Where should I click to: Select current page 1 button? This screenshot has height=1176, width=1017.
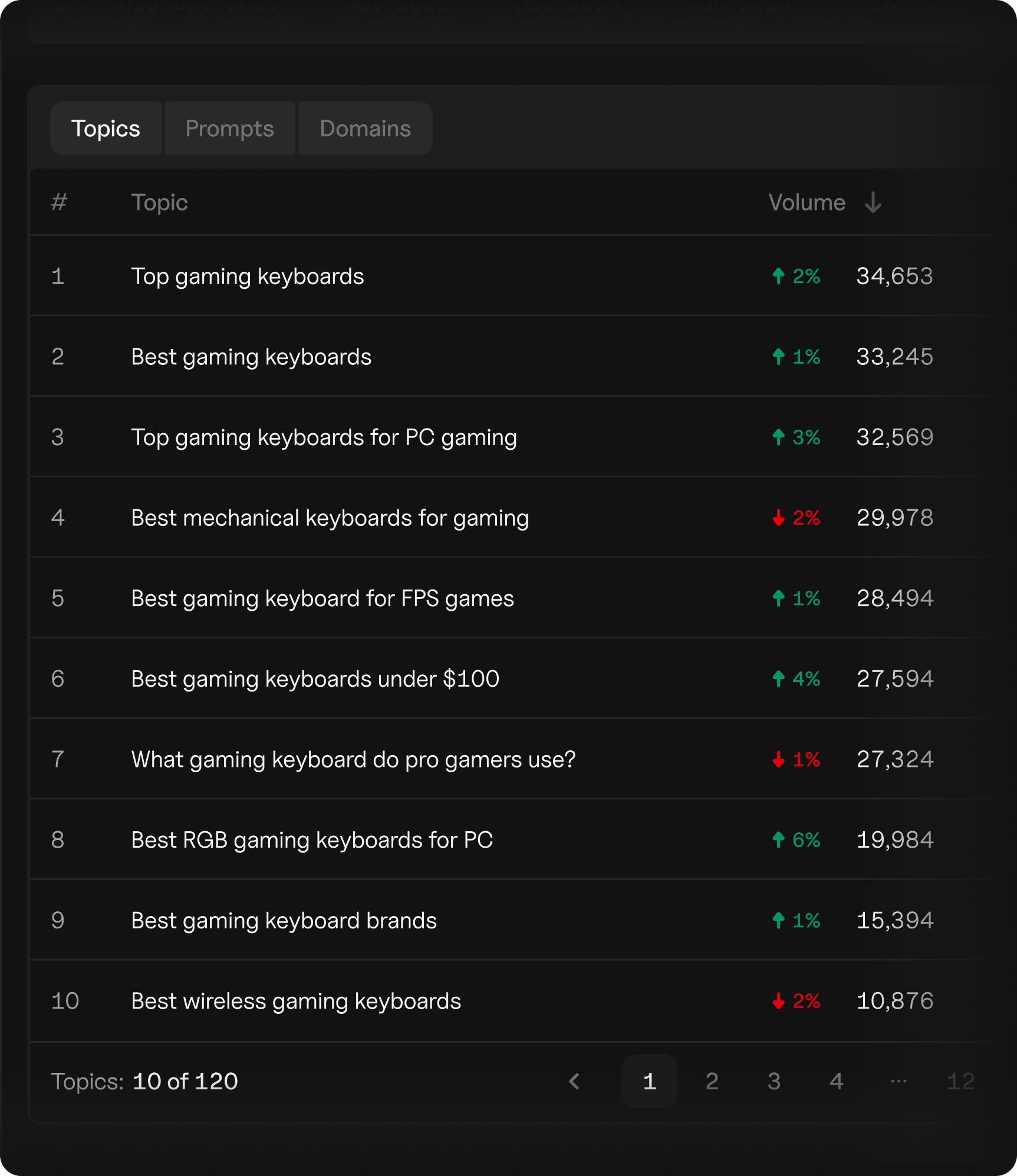coord(649,1081)
